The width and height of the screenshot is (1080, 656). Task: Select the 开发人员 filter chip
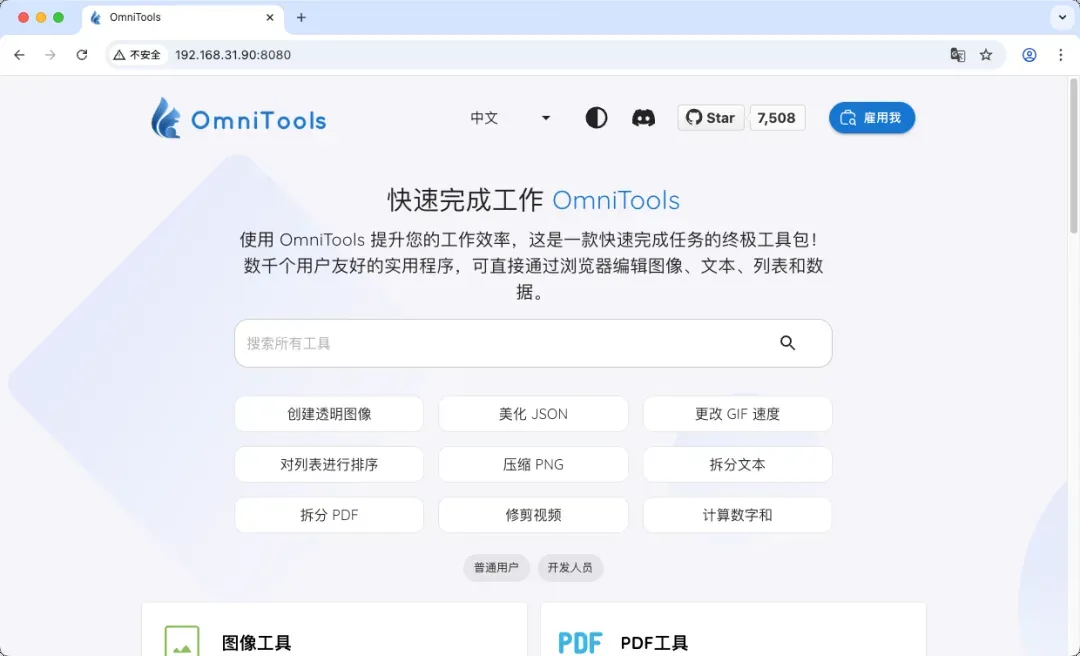tap(570, 568)
